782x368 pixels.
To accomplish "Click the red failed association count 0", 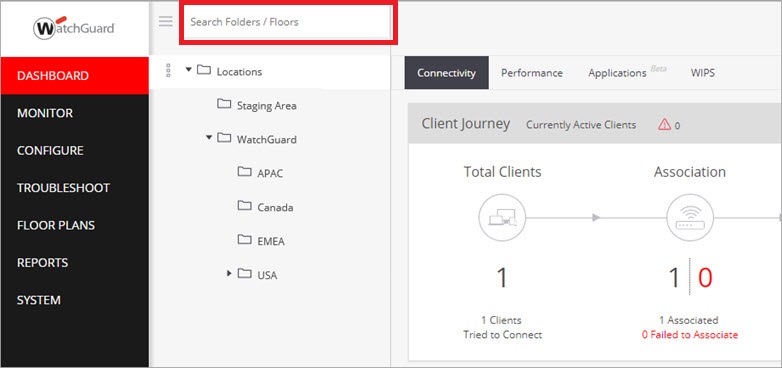I will pyautogui.click(x=705, y=278).
